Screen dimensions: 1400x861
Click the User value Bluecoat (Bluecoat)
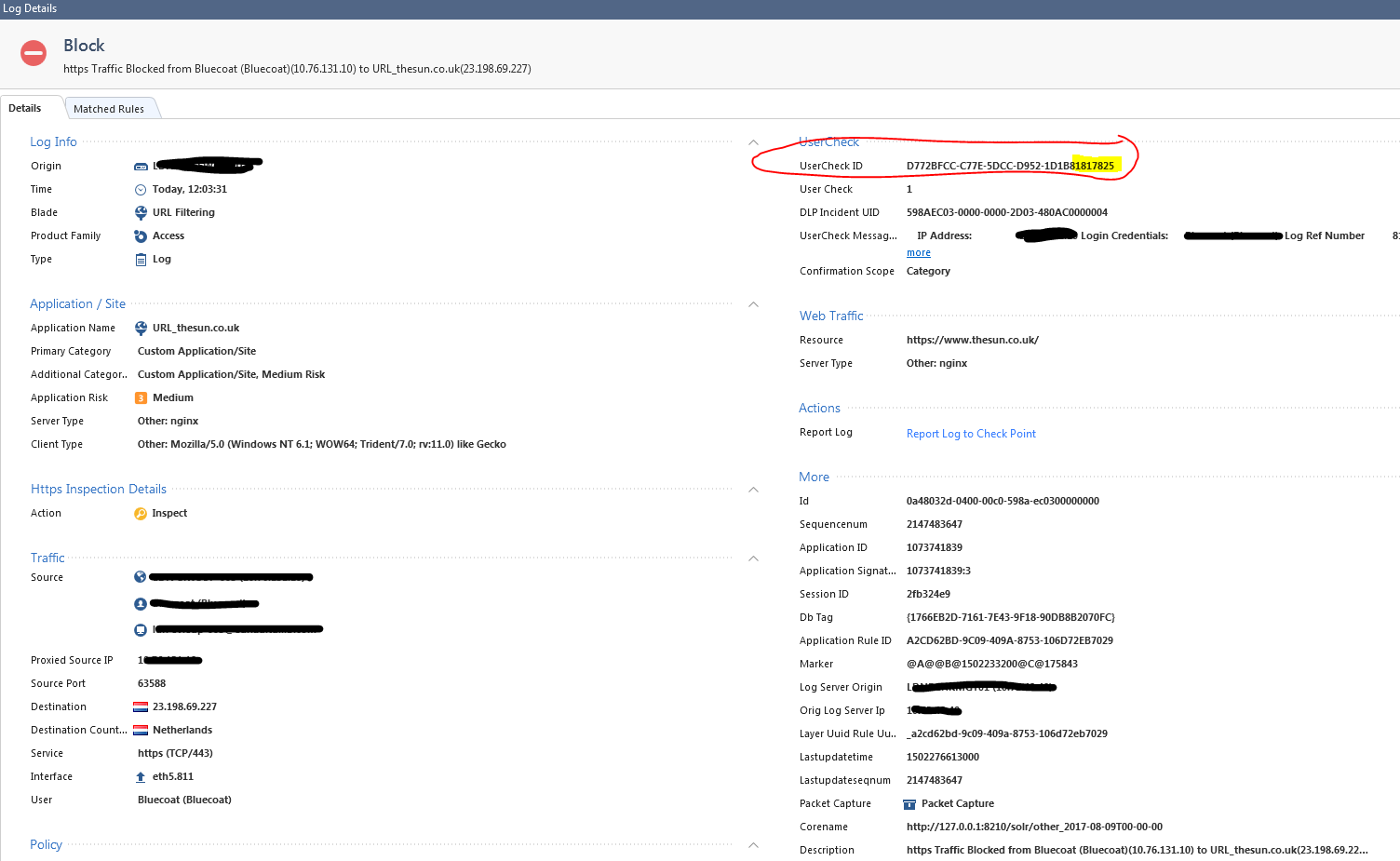(184, 800)
